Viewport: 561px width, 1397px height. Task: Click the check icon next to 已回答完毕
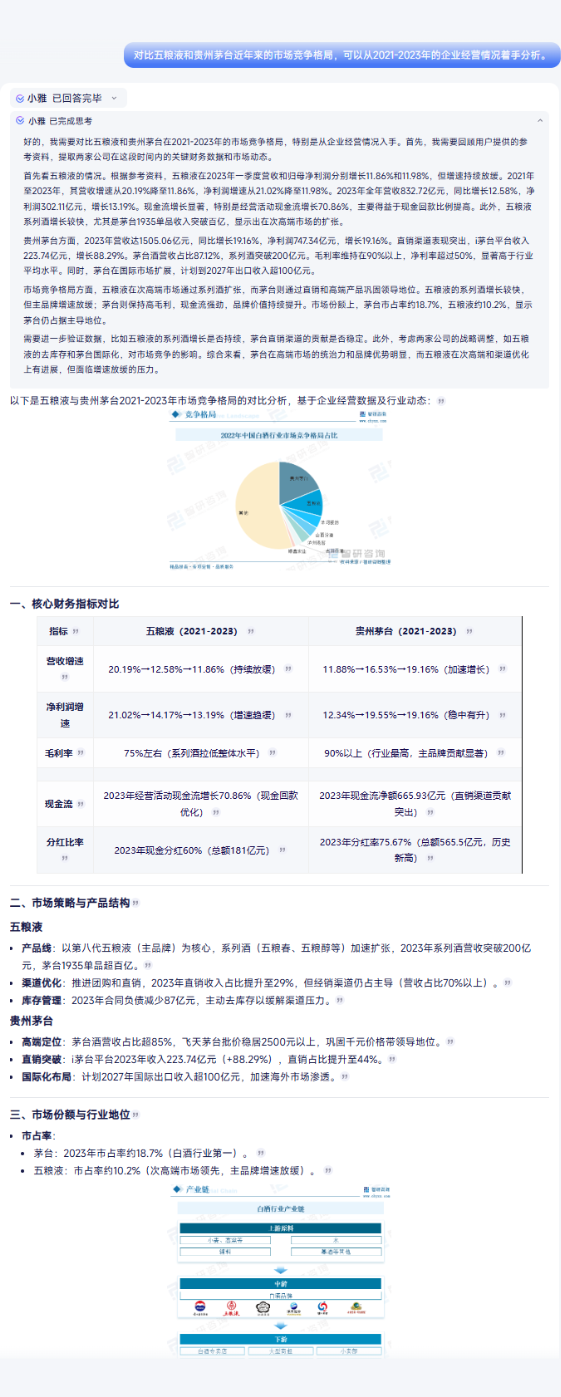(x=19, y=98)
